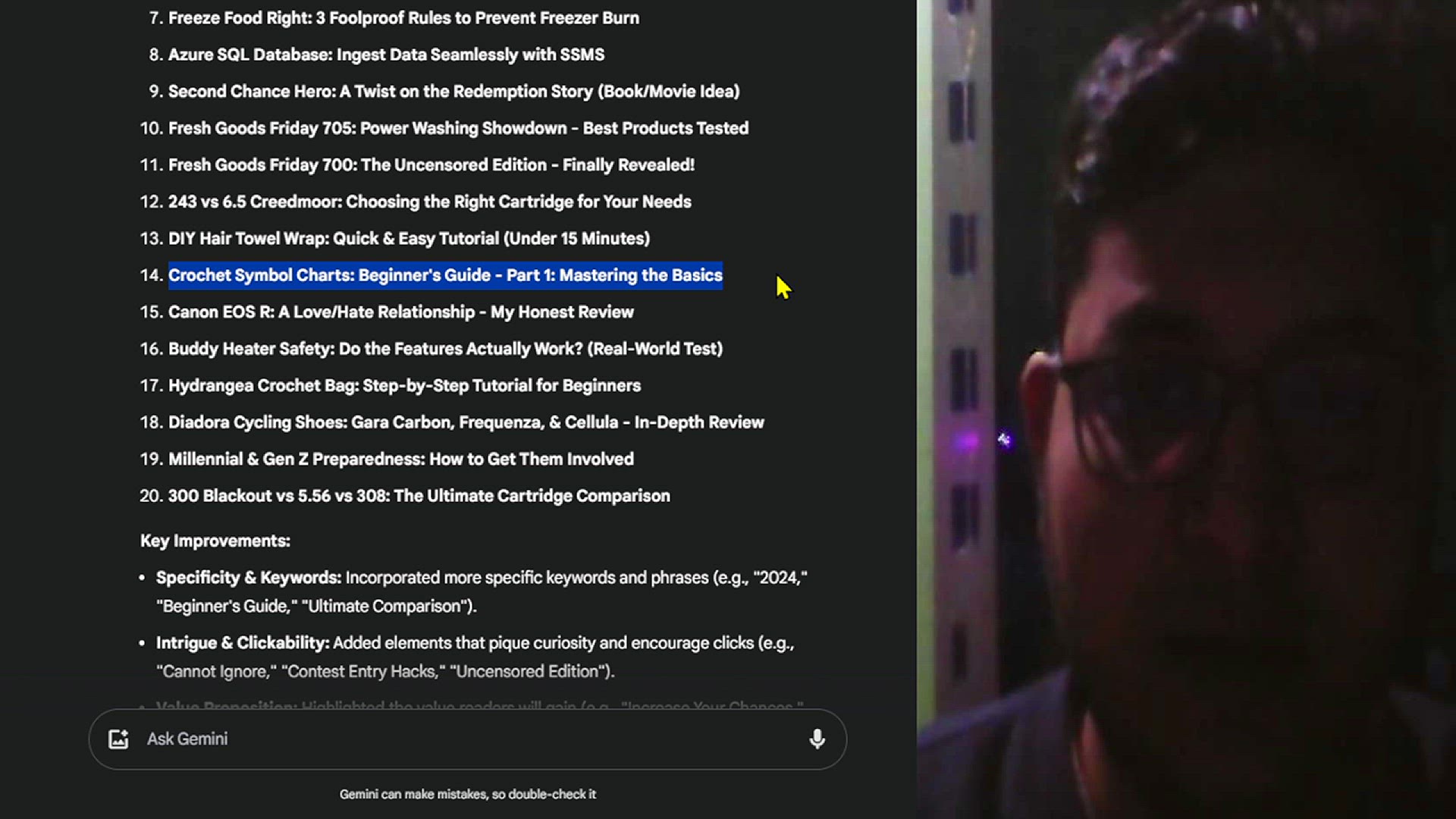Viewport: 1456px width, 819px height.
Task: Click the Second Chance Hero title
Action: tap(453, 92)
